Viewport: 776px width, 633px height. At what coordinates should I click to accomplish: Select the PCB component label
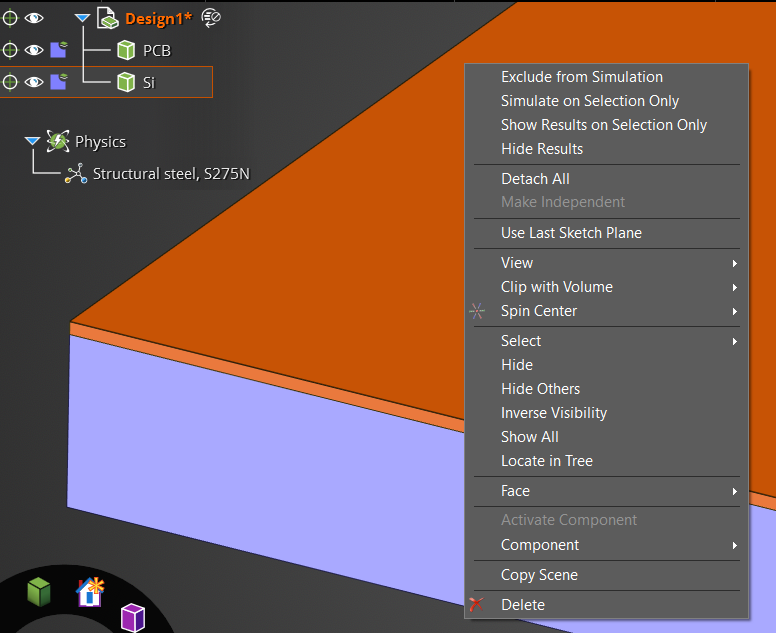tap(157, 50)
